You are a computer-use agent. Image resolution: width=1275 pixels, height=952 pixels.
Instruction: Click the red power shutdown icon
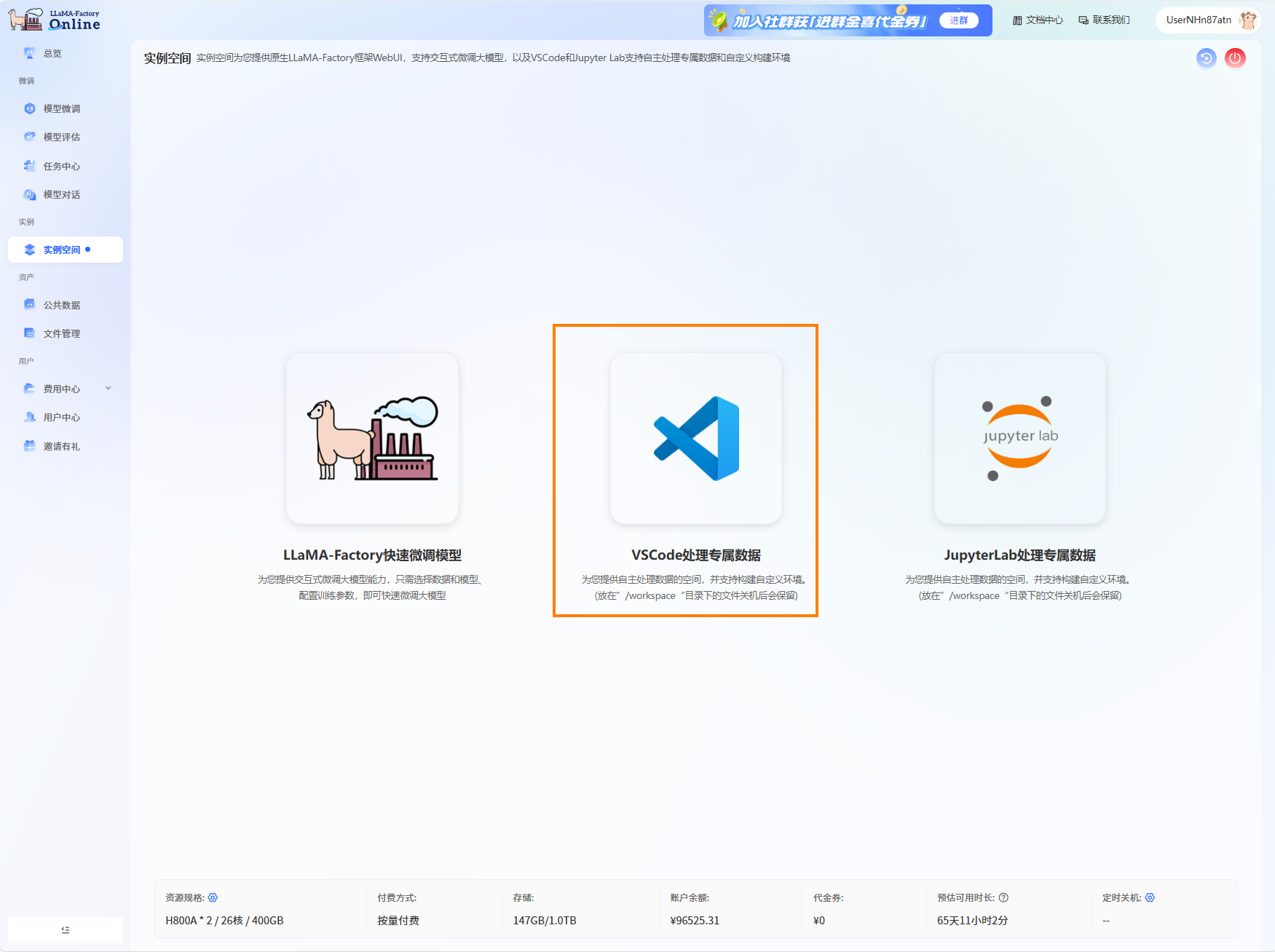pyautogui.click(x=1235, y=58)
